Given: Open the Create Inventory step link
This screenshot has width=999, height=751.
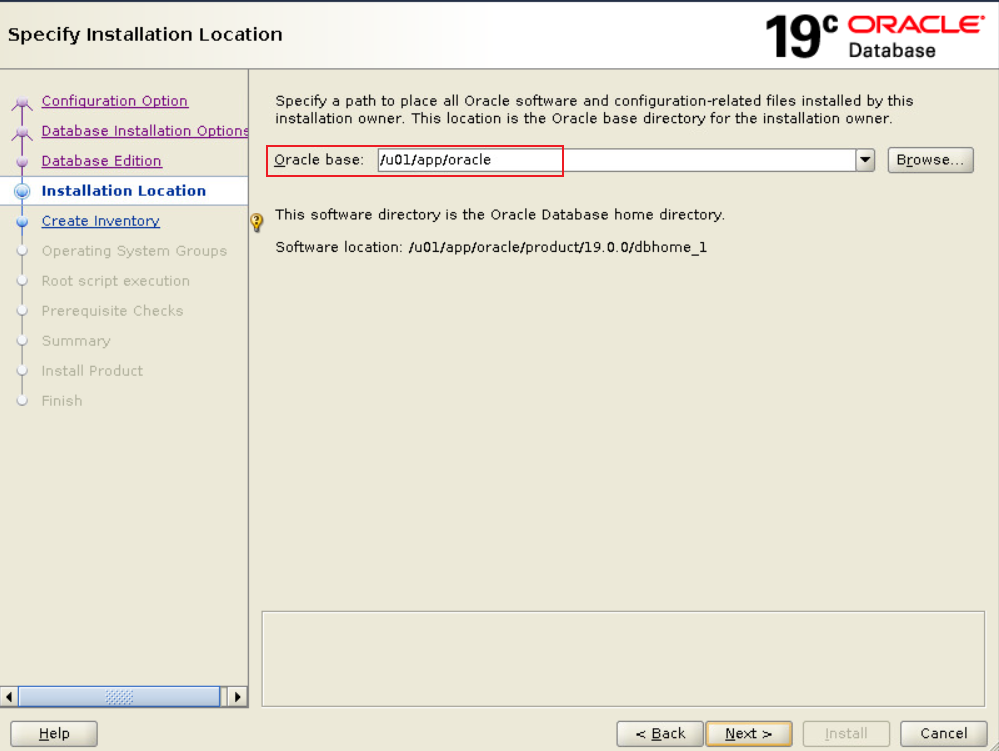Looking at the screenshot, I should tap(101, 220).
